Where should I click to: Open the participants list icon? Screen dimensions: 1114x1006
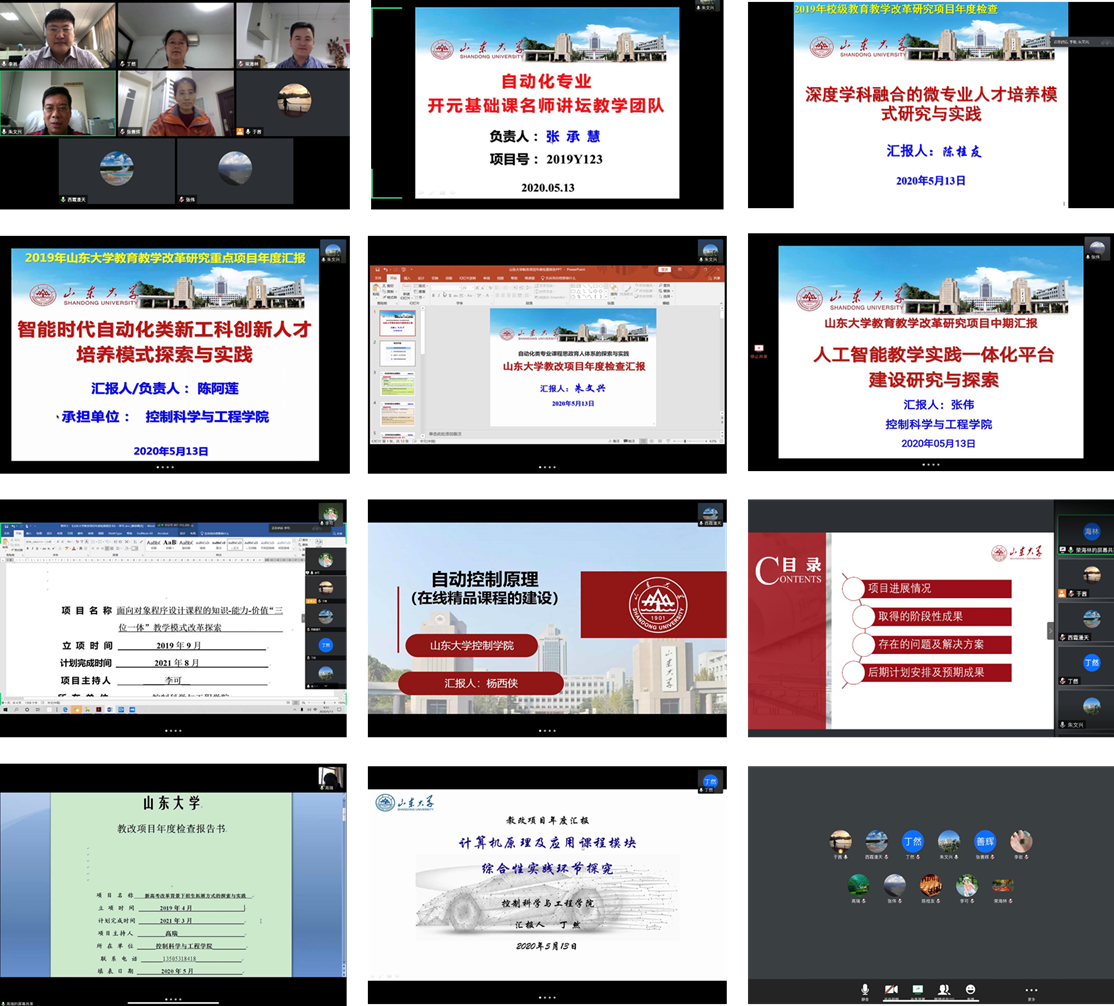[x=943, y=990]
